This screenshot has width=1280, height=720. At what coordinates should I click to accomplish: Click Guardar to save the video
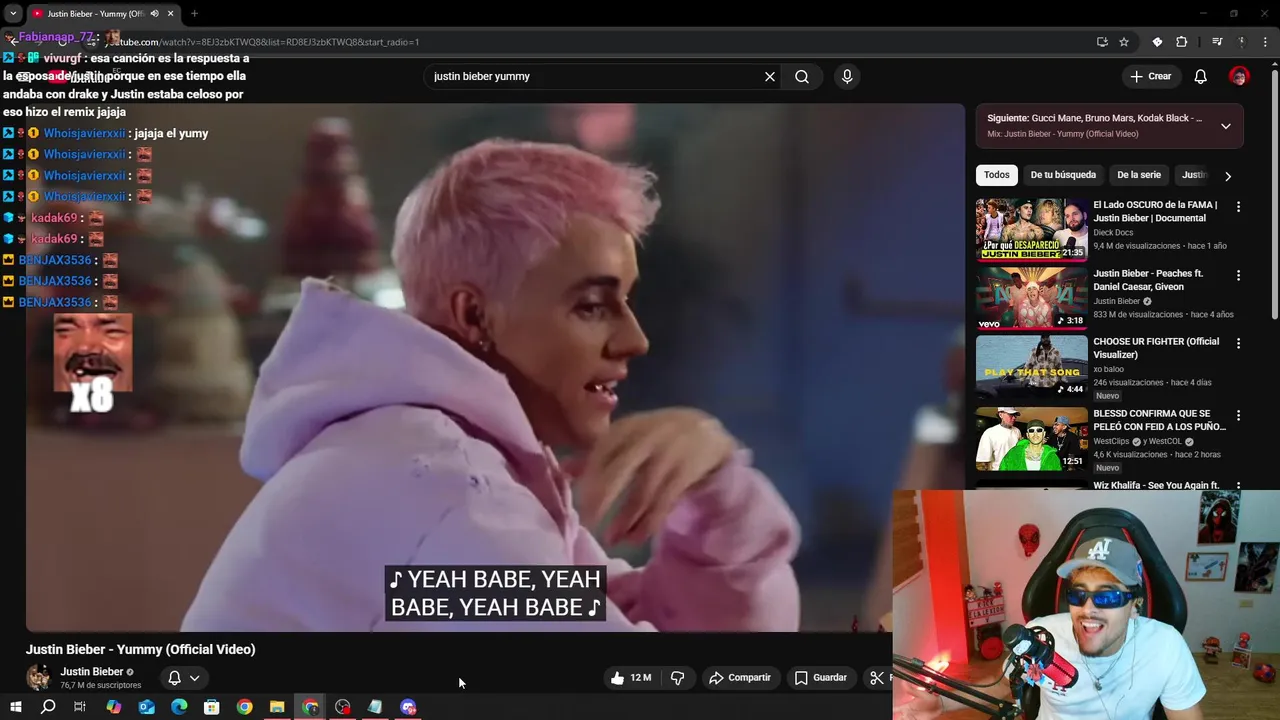[820, 678]
